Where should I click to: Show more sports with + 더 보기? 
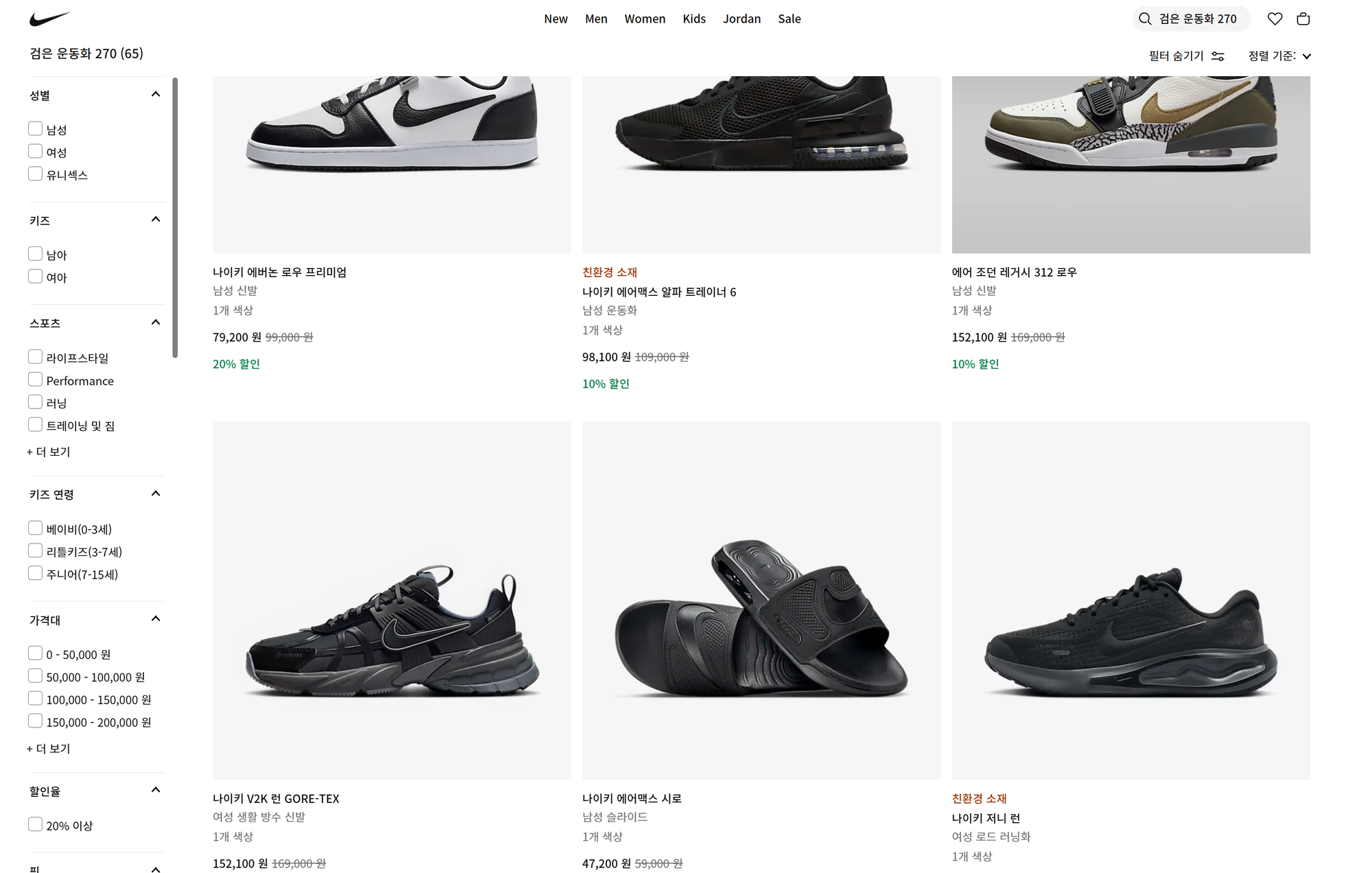49,452
